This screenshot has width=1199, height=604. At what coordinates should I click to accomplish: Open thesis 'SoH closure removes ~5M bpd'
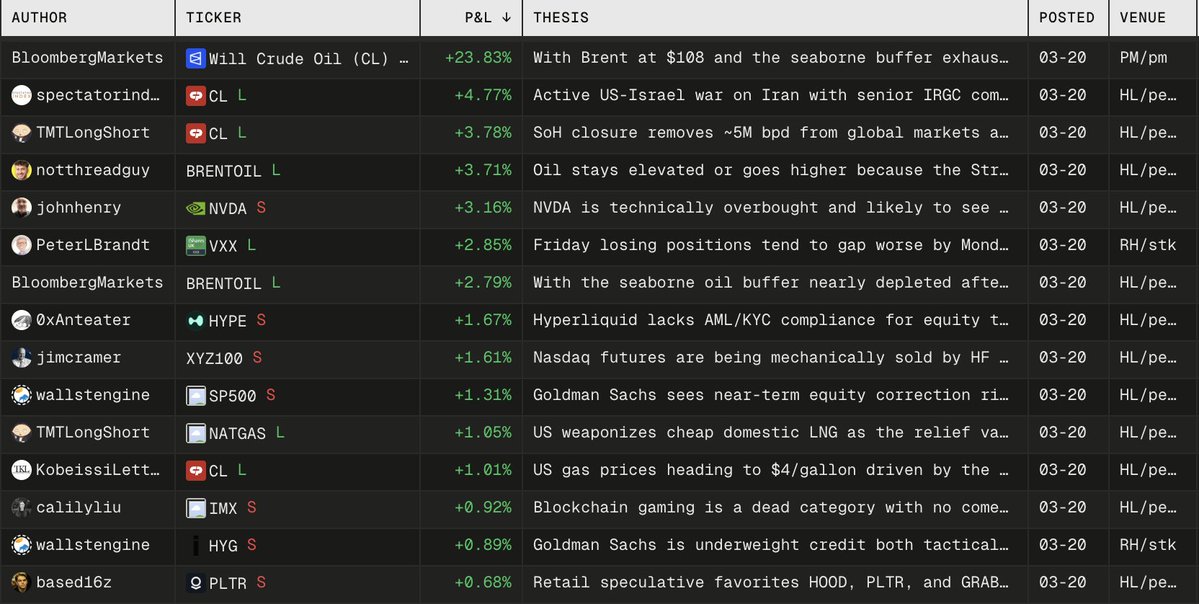tap(770, 133)
